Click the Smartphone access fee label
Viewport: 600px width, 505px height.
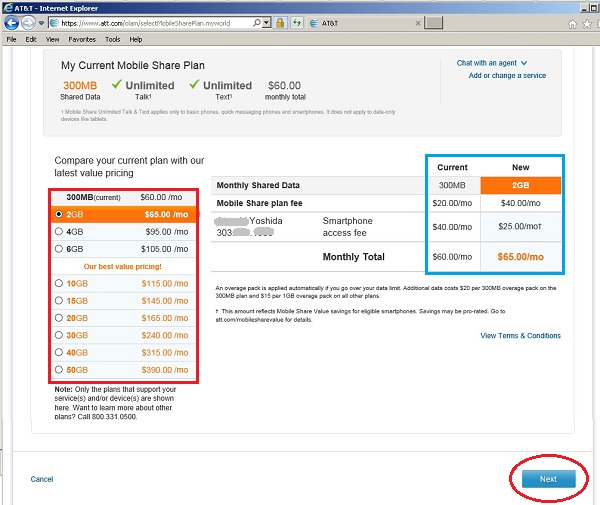coord(347,227)
